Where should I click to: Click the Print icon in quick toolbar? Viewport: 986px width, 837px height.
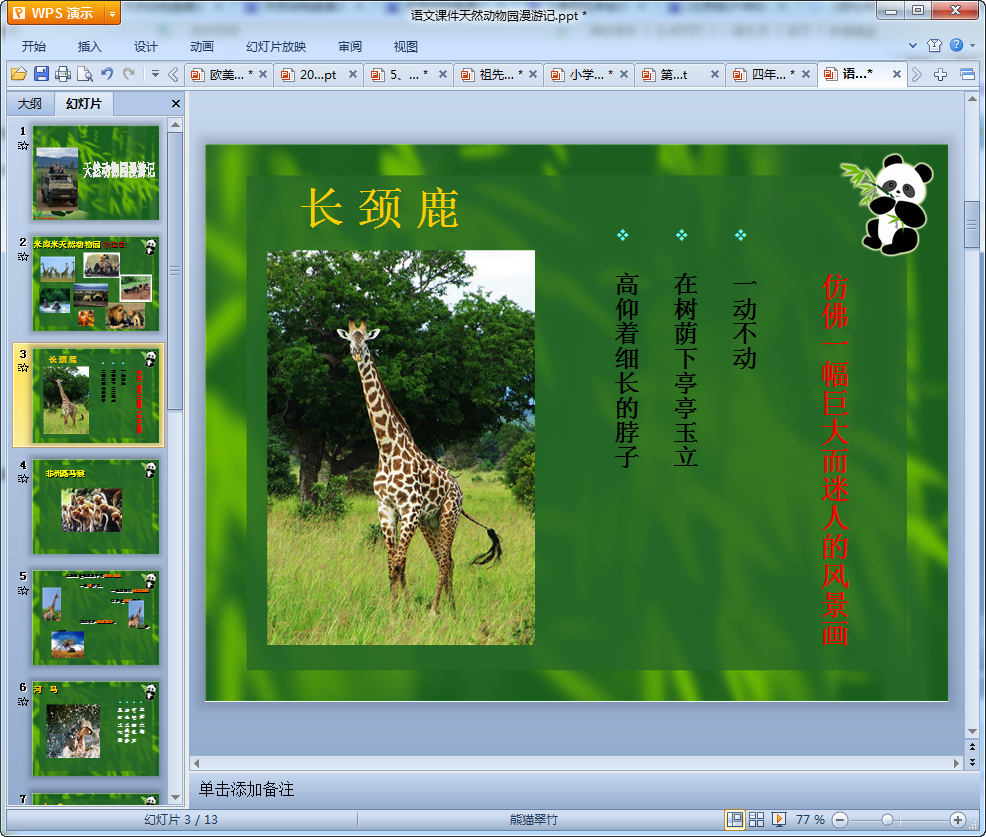click(x=63, y=74)
